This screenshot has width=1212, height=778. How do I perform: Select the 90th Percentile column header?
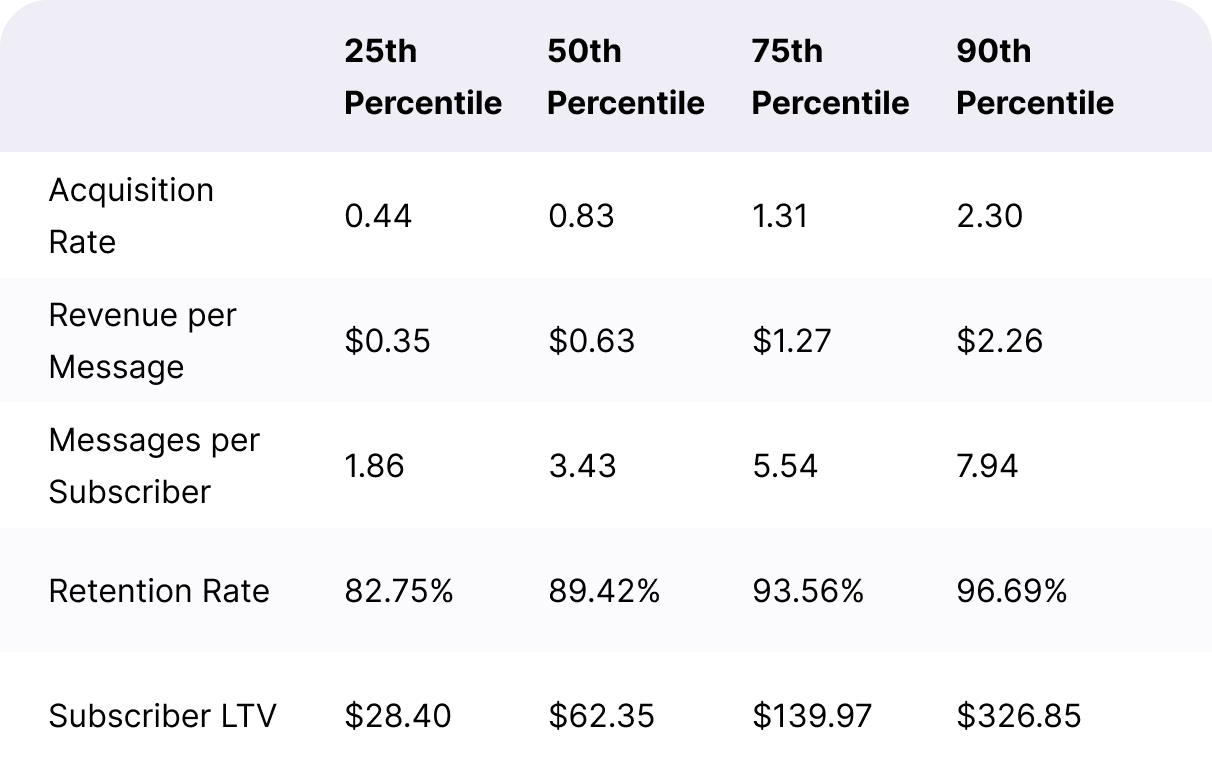(x=1035, y=77)
